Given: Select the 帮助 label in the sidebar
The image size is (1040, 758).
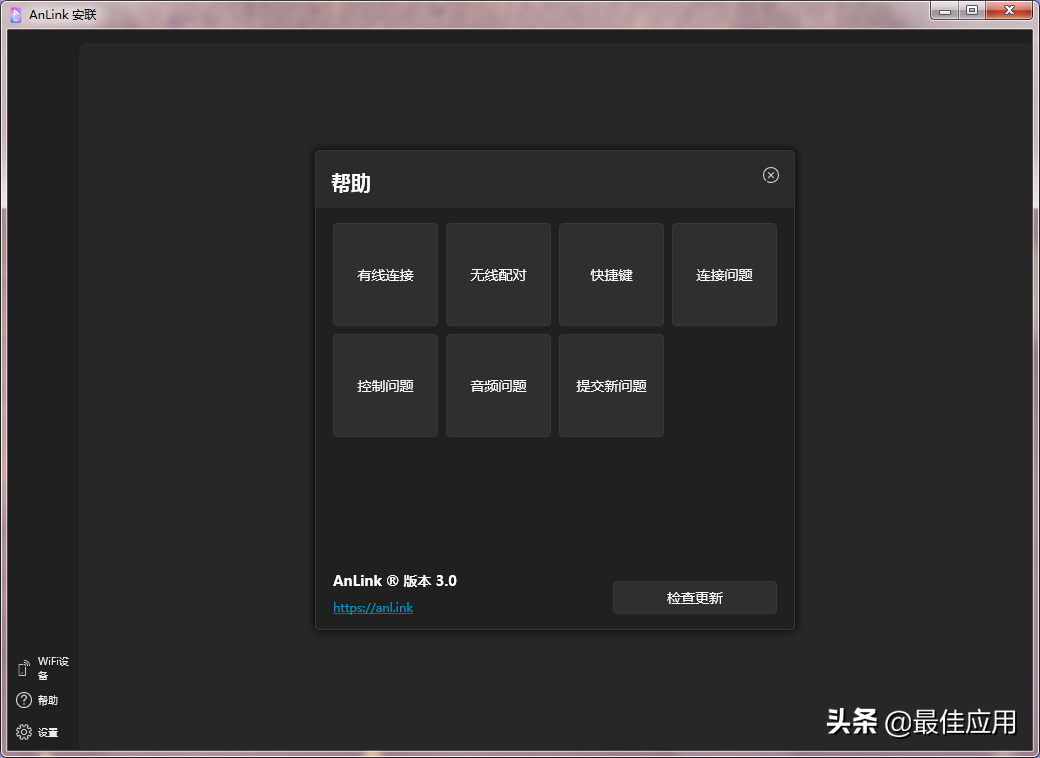Looking at the screenshot, I should [x=44, y=700].
